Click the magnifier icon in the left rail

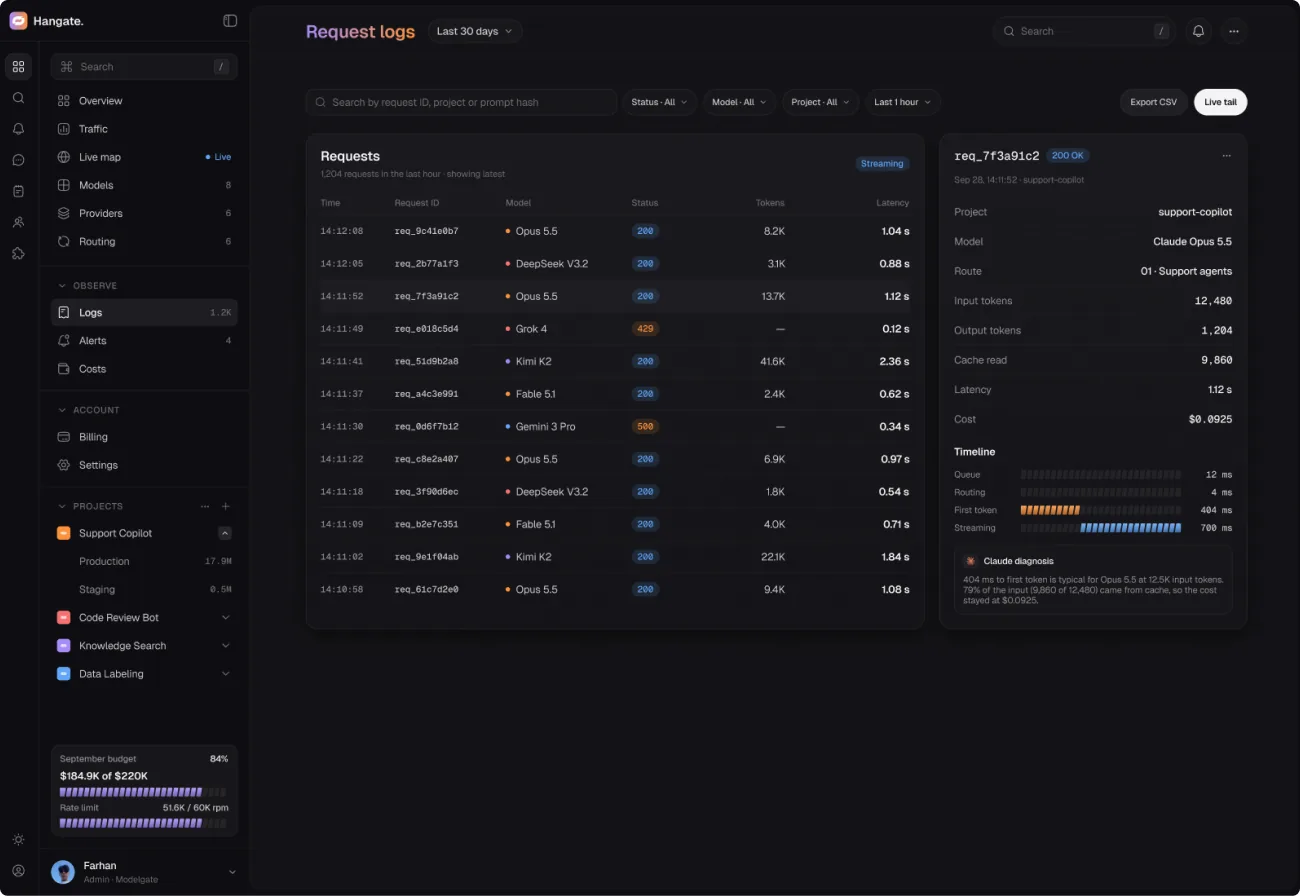(18, 98)
